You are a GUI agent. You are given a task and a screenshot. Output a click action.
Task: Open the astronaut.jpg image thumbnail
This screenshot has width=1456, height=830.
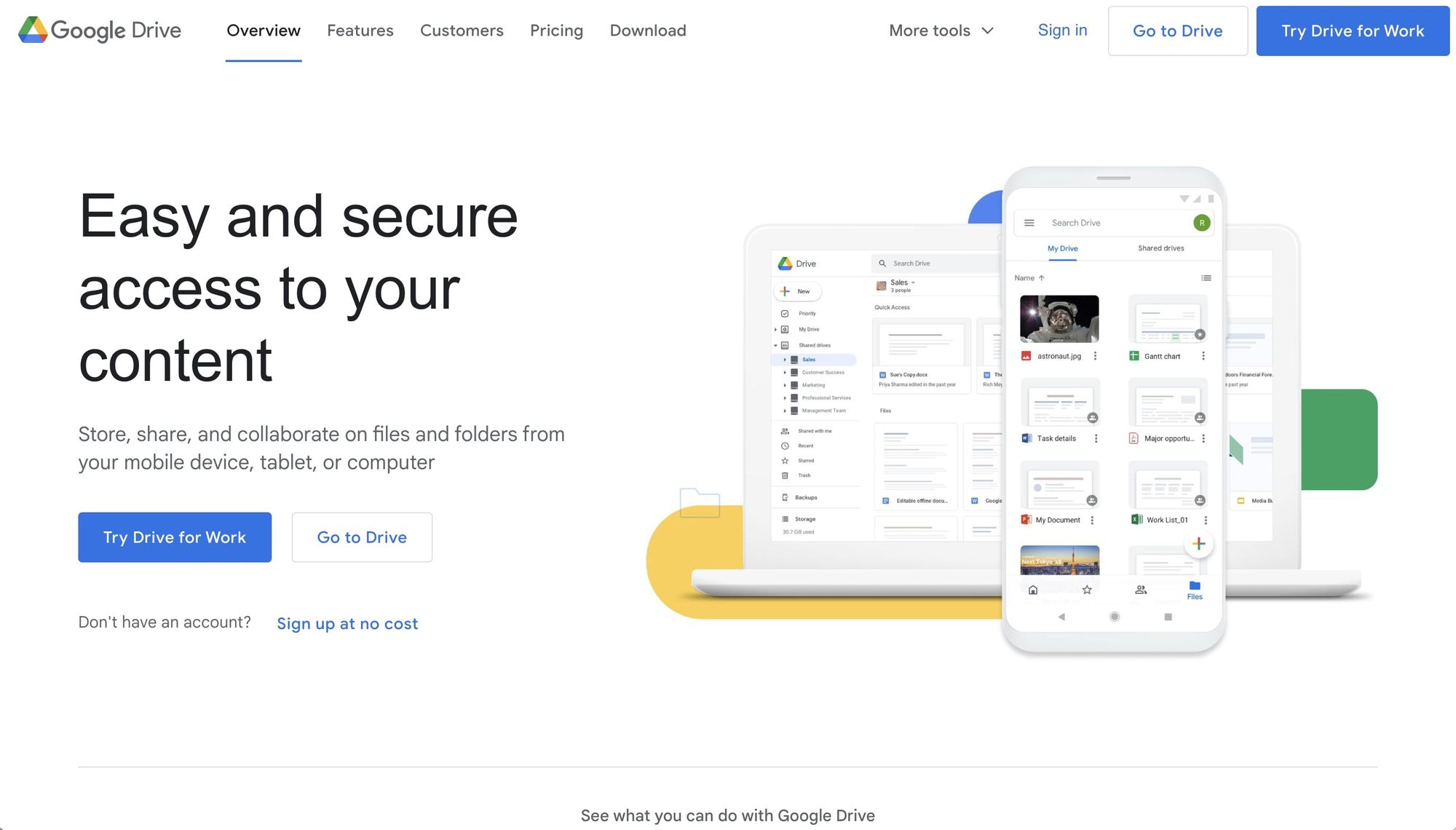pos(1058,317)
